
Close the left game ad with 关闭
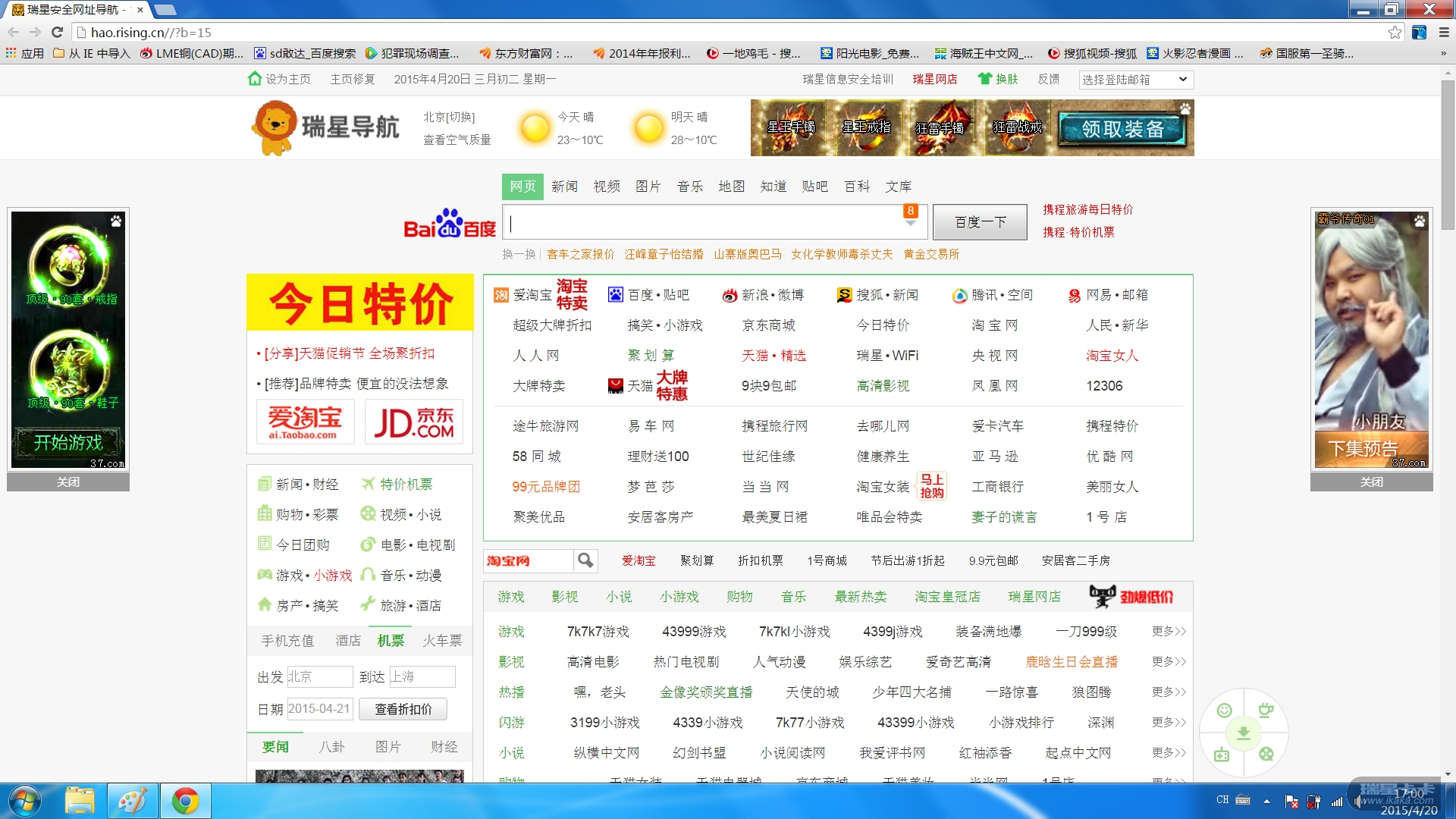68,482
